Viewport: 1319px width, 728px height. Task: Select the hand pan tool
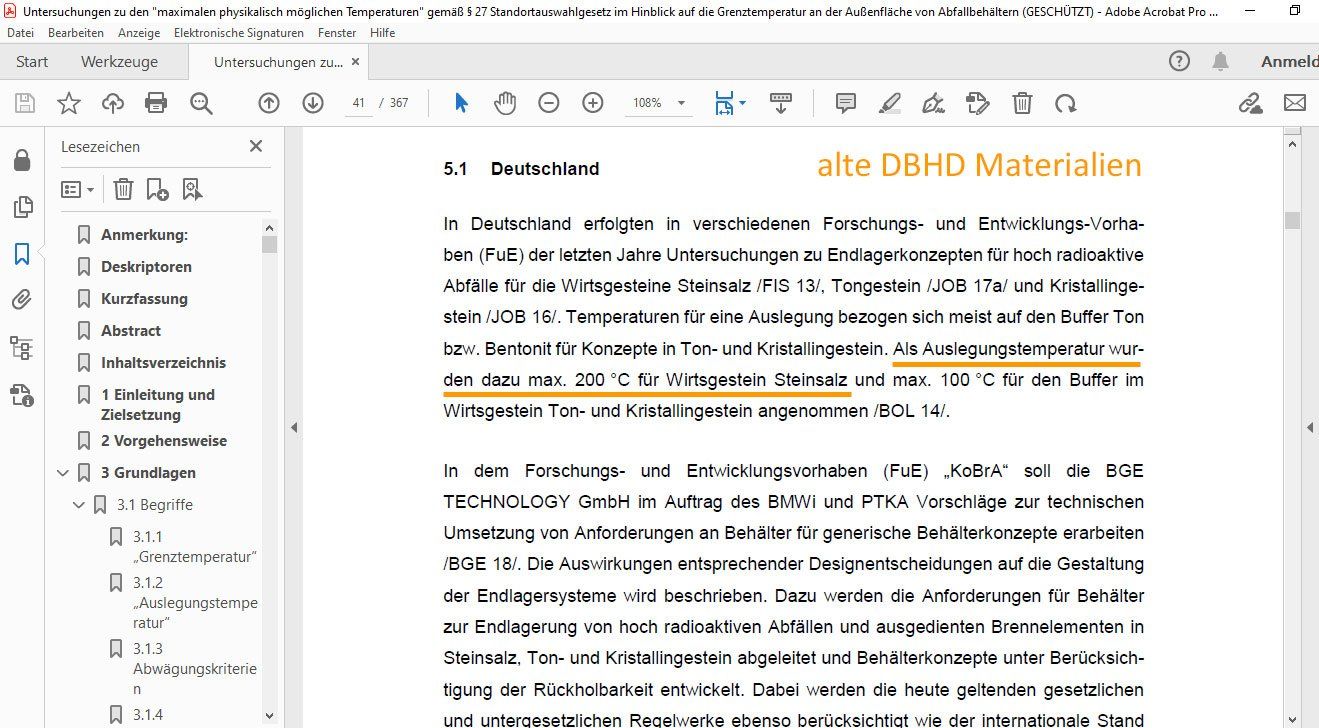(504, 102)
